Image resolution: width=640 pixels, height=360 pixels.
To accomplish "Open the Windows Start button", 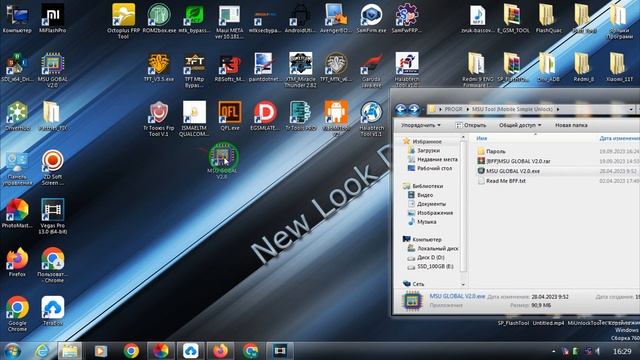I will tap(12, 351).
